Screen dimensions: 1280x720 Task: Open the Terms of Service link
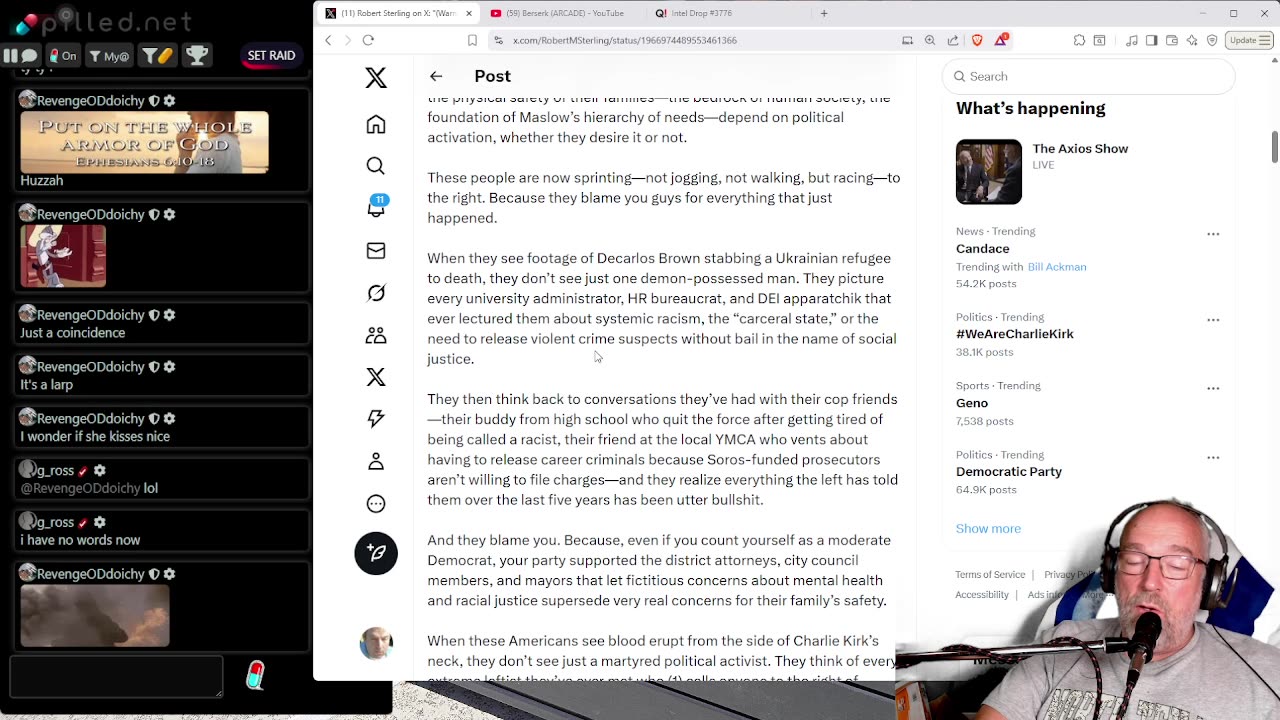coord(990,574)
